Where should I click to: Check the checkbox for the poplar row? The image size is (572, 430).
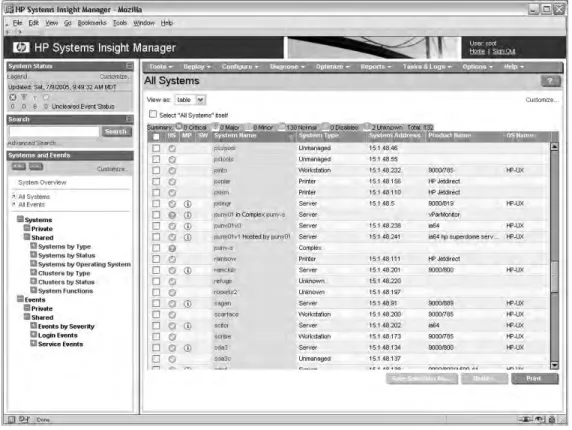coord(156,181)
